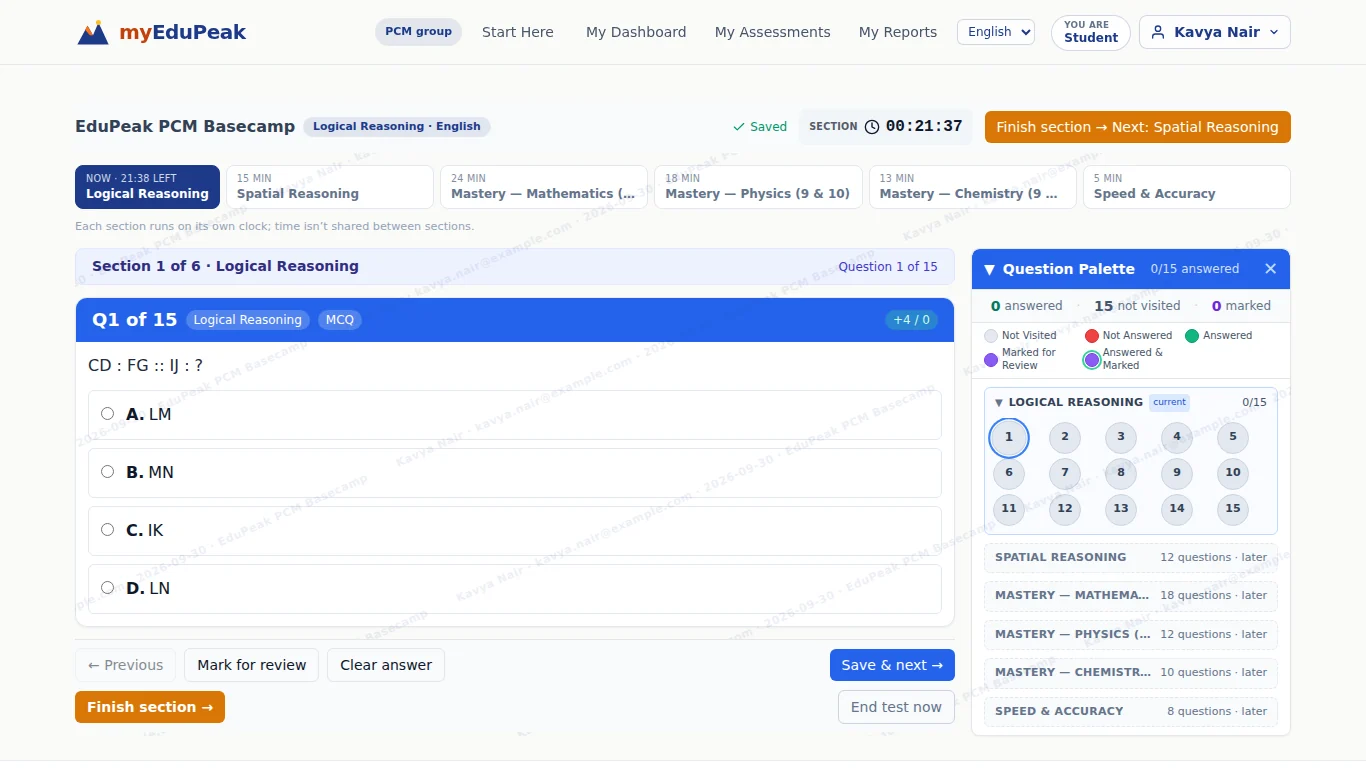Select option A radio button, LM
The width and height of the screenshot is (1366, 768).
coord(107,413)
